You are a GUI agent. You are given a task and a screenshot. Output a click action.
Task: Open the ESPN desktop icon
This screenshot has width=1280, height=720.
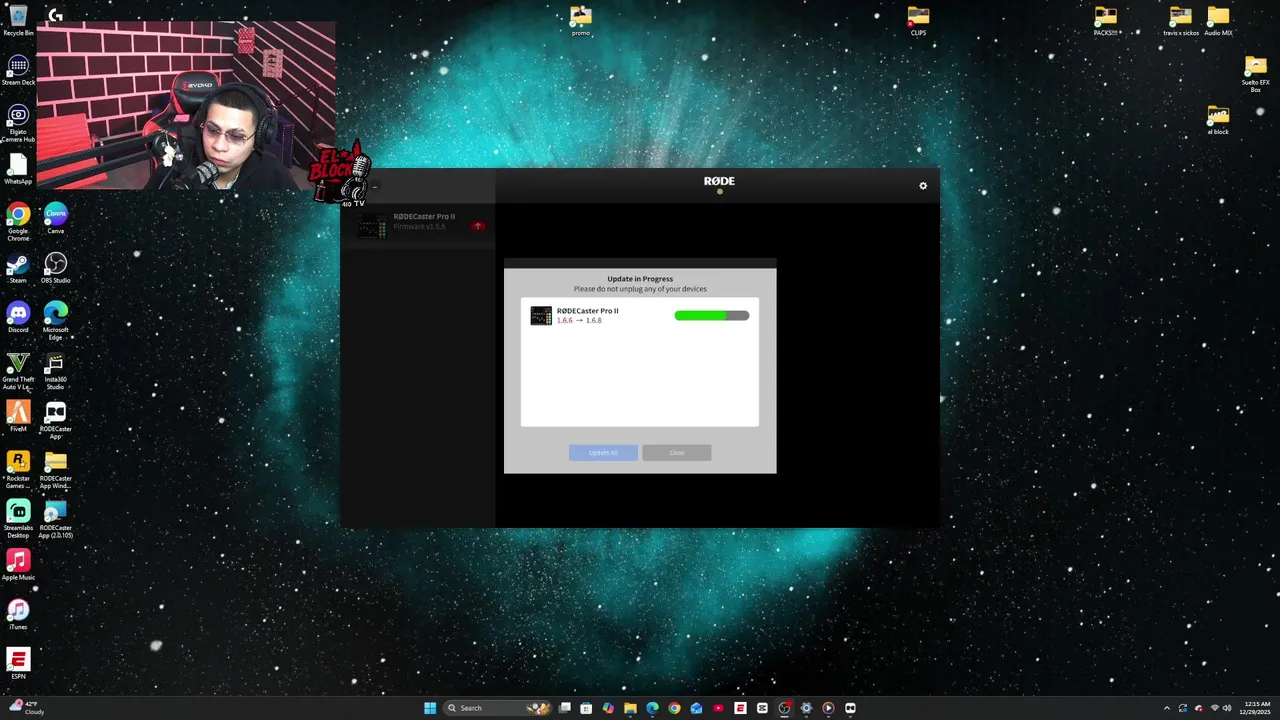[x=18, y=664]
